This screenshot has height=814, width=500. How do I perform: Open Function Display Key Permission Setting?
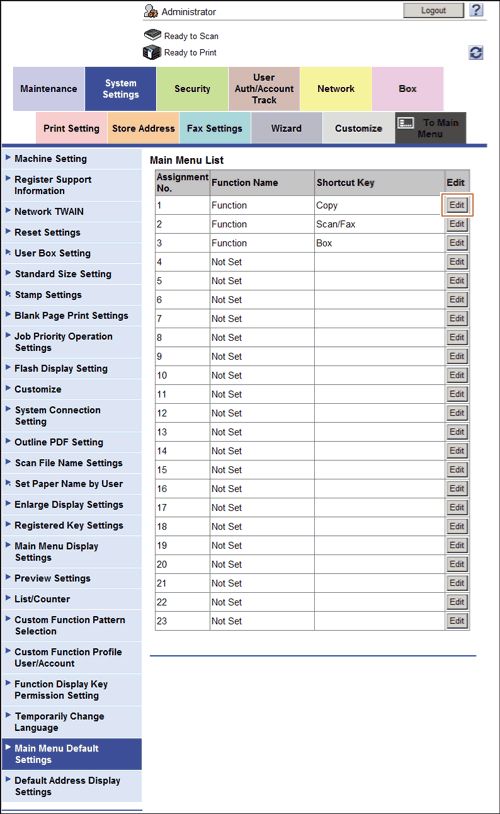click(71, 690)
